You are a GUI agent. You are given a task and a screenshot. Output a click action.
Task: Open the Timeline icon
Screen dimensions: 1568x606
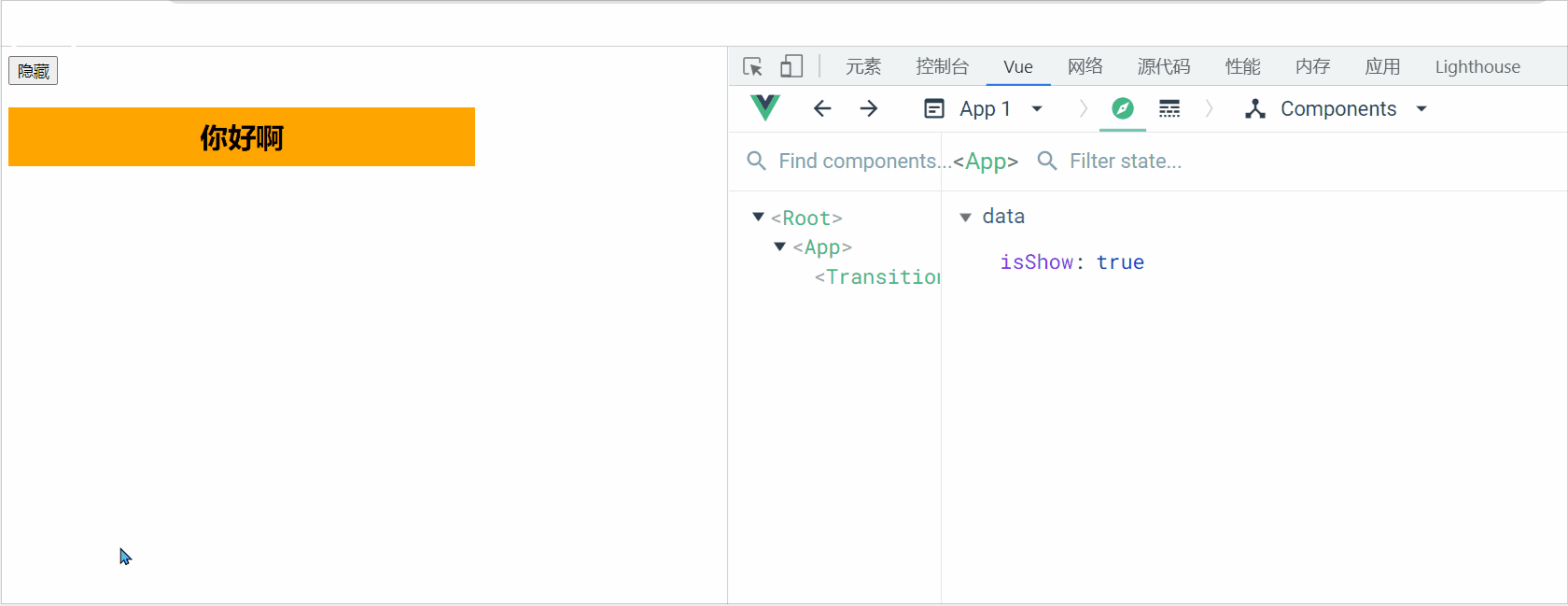(1169, 108)
